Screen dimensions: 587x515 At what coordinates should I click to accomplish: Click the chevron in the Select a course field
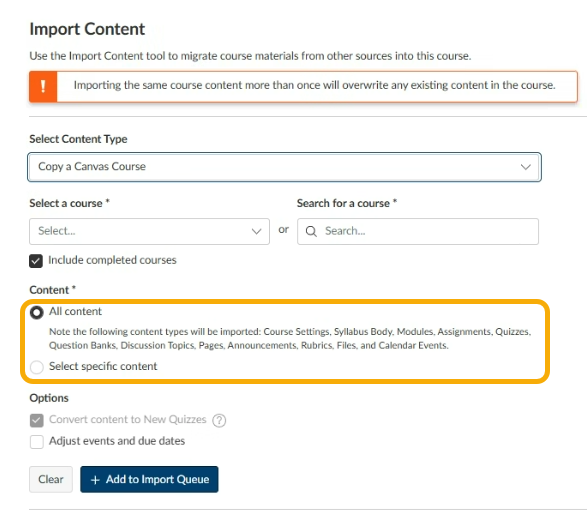[256, 232]
